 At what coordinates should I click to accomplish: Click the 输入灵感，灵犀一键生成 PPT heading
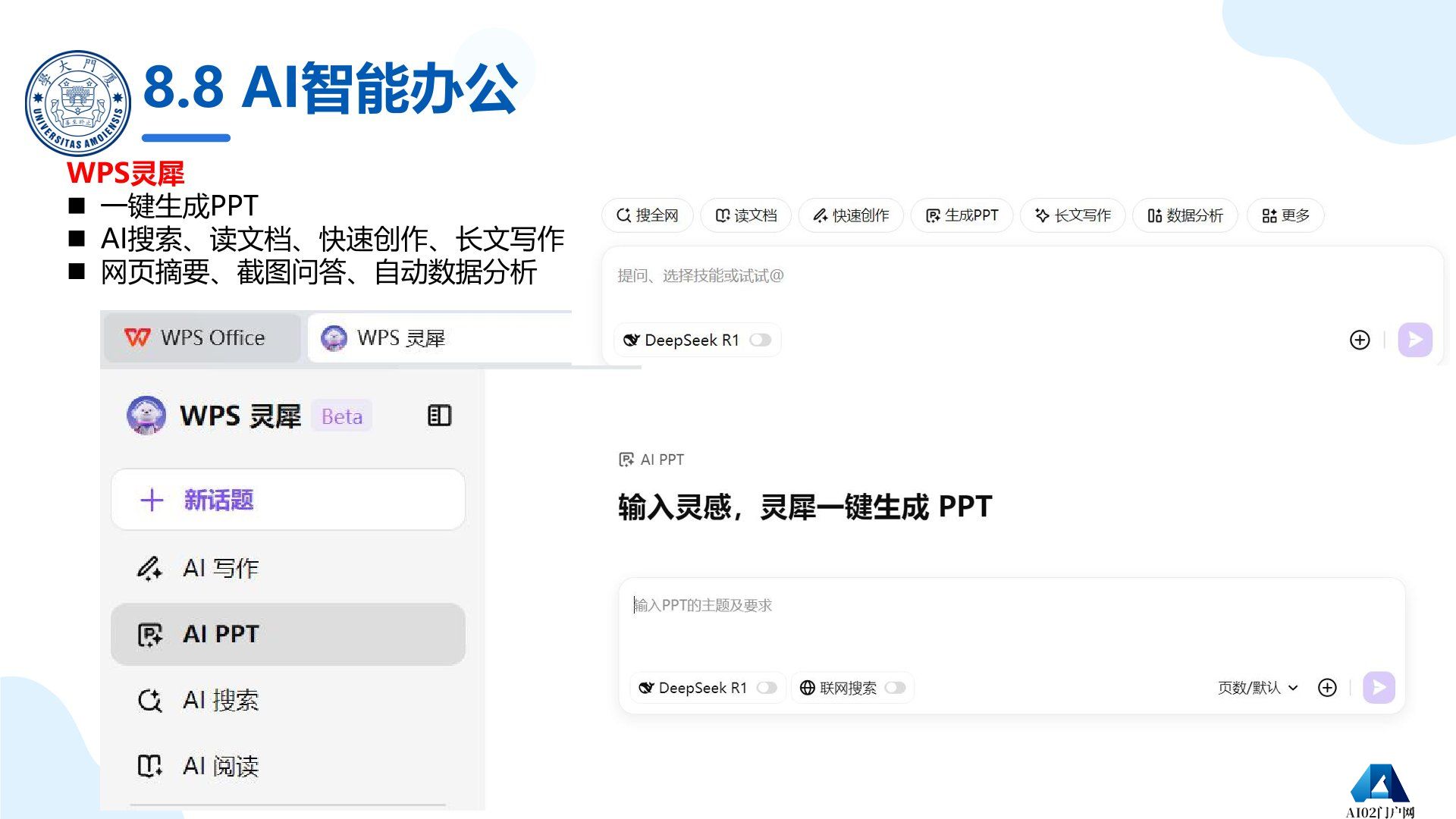[805, 507]
